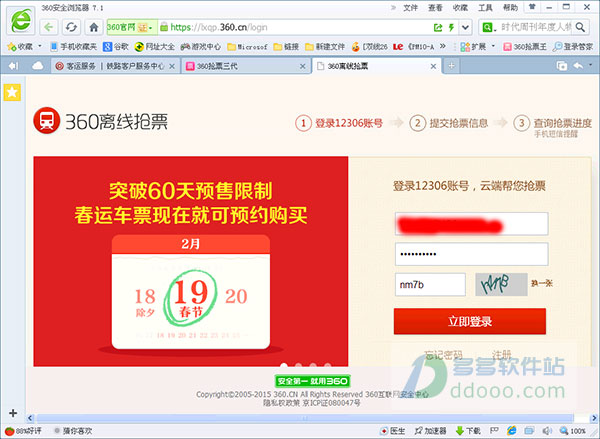Open the 工具 menu
Image resolution: width=600 pixels, height=439 pixels.
(x=485, y=8)
